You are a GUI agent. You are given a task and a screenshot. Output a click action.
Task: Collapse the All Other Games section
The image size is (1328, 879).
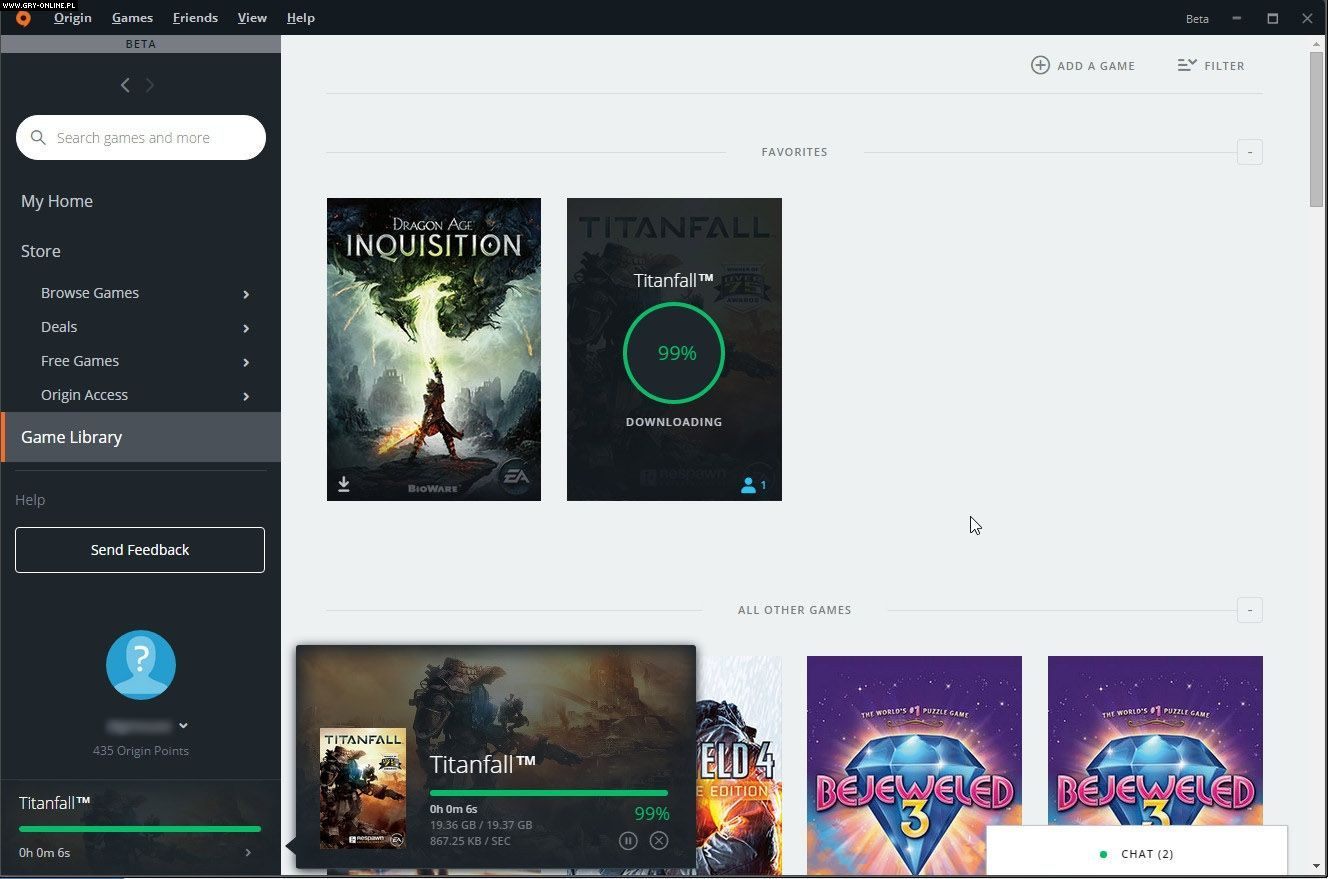[1249, 610]
